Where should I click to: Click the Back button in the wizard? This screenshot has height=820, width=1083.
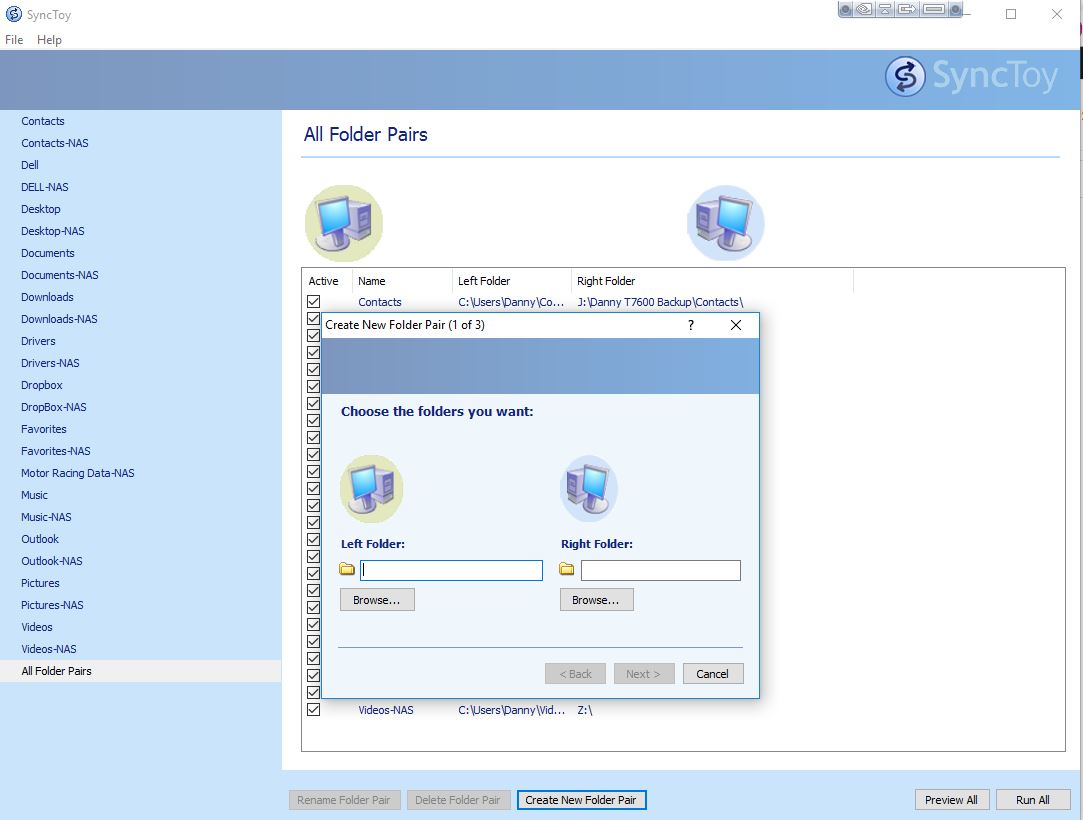575,674
